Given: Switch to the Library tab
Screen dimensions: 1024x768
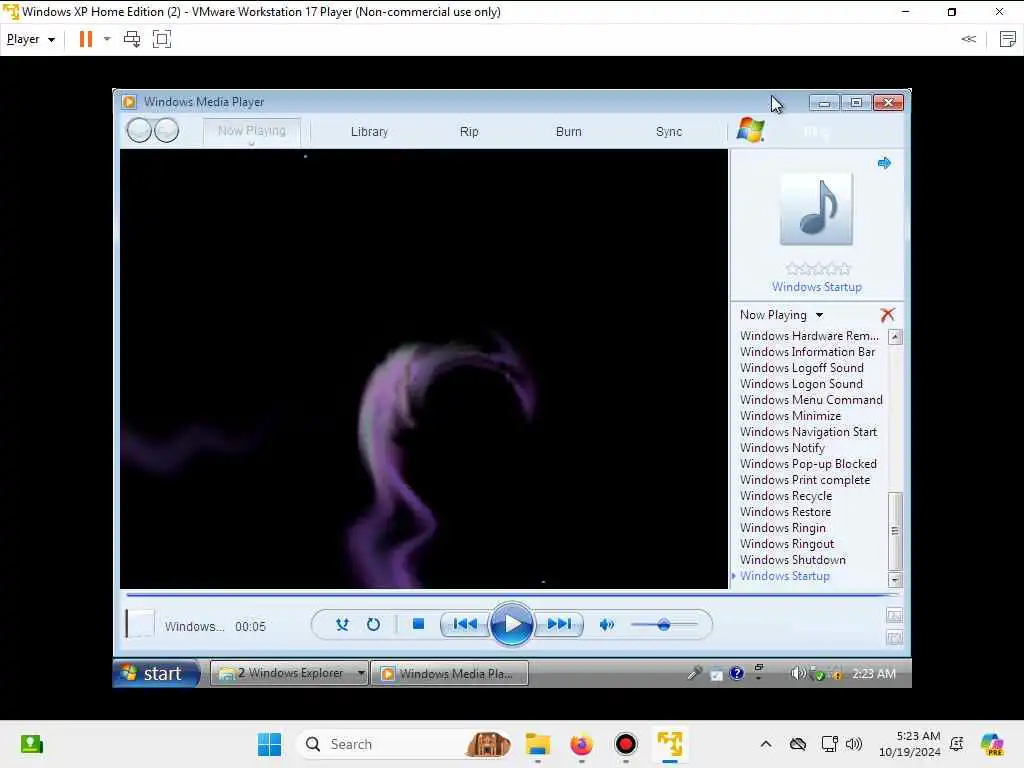Looking at the screenshot, I should pyautogui.click(x=370, y=131).
